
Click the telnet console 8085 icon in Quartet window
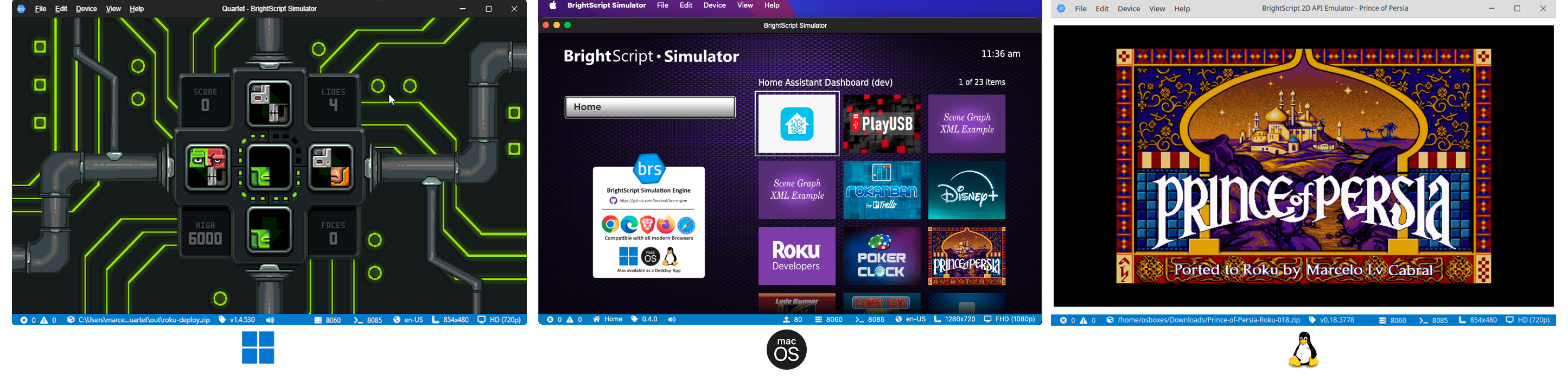[x=359, y=320]
